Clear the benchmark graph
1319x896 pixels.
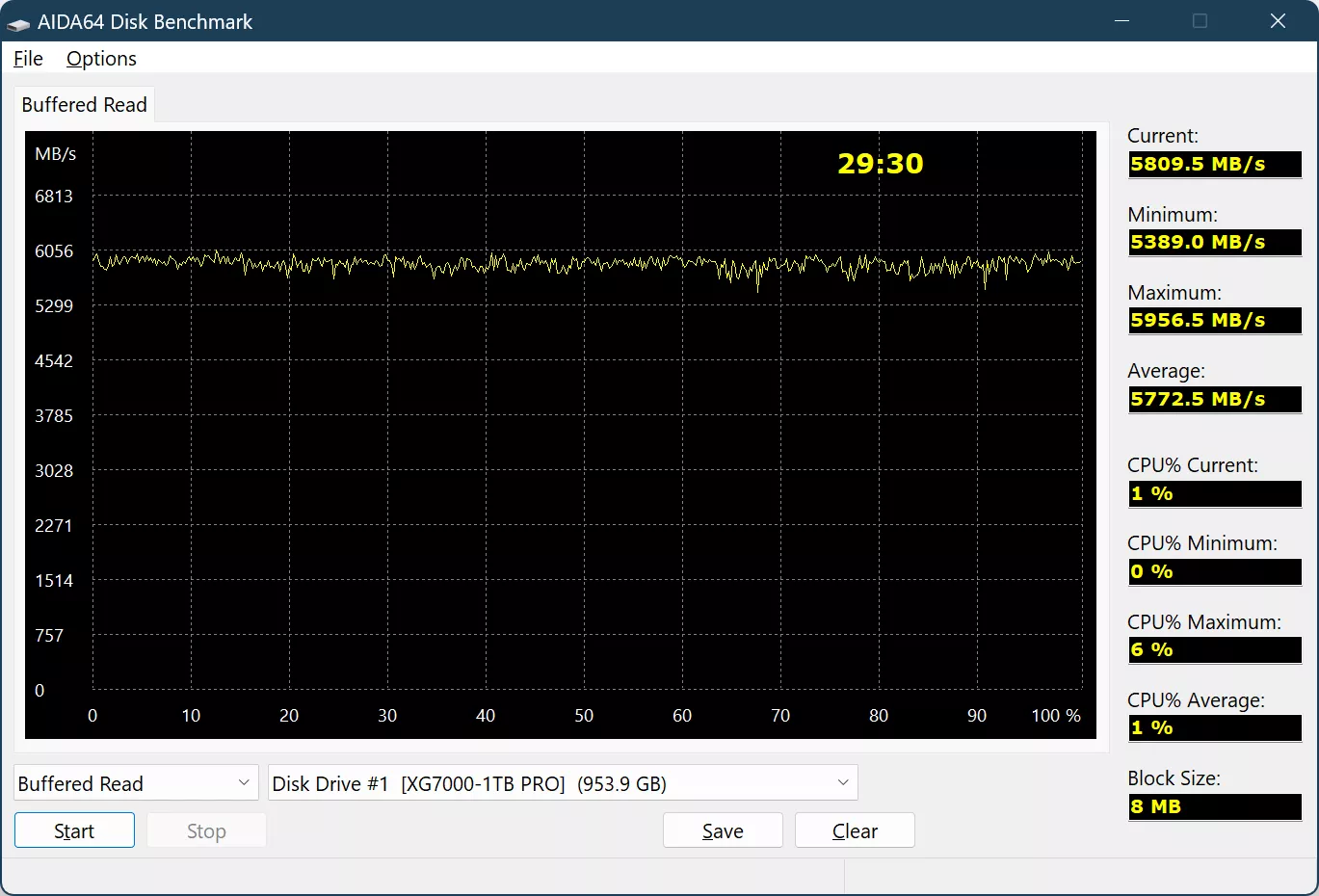click(855, 830)
